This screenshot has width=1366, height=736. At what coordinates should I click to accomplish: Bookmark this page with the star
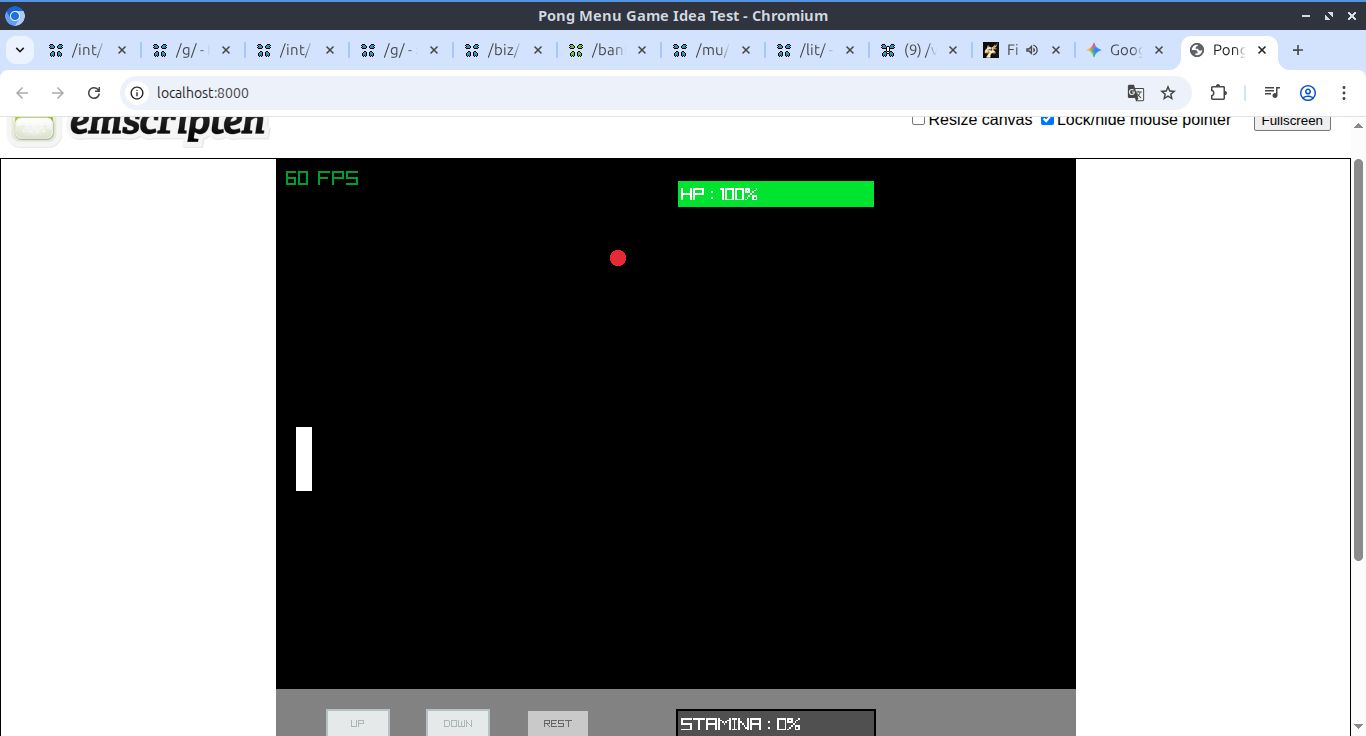click(x=1168, y=93)
